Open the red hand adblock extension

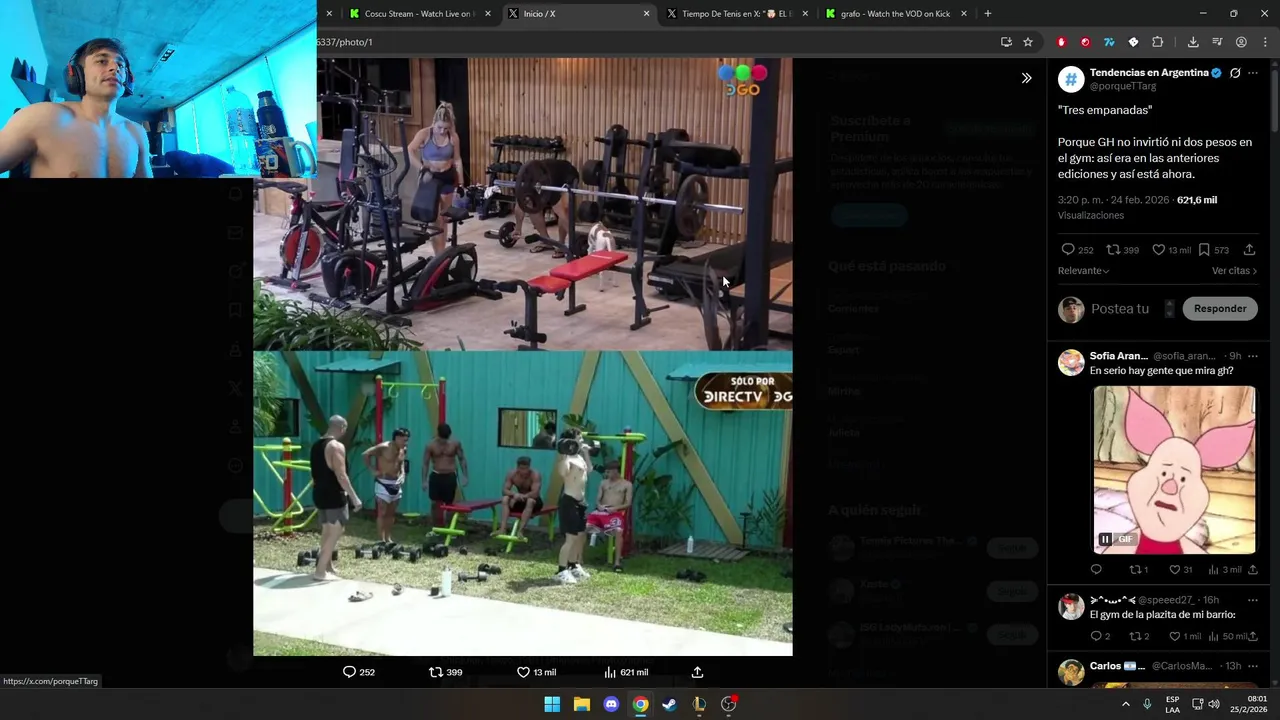point(1061,42)
